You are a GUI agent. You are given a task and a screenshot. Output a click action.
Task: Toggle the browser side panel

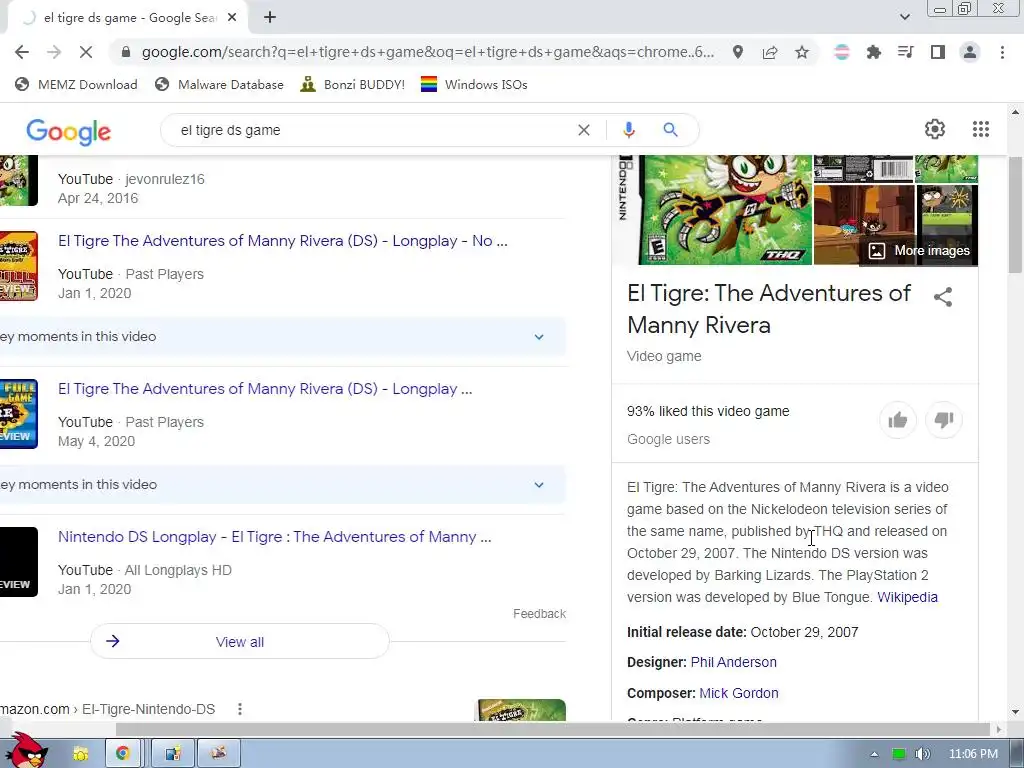coord(938,52)
